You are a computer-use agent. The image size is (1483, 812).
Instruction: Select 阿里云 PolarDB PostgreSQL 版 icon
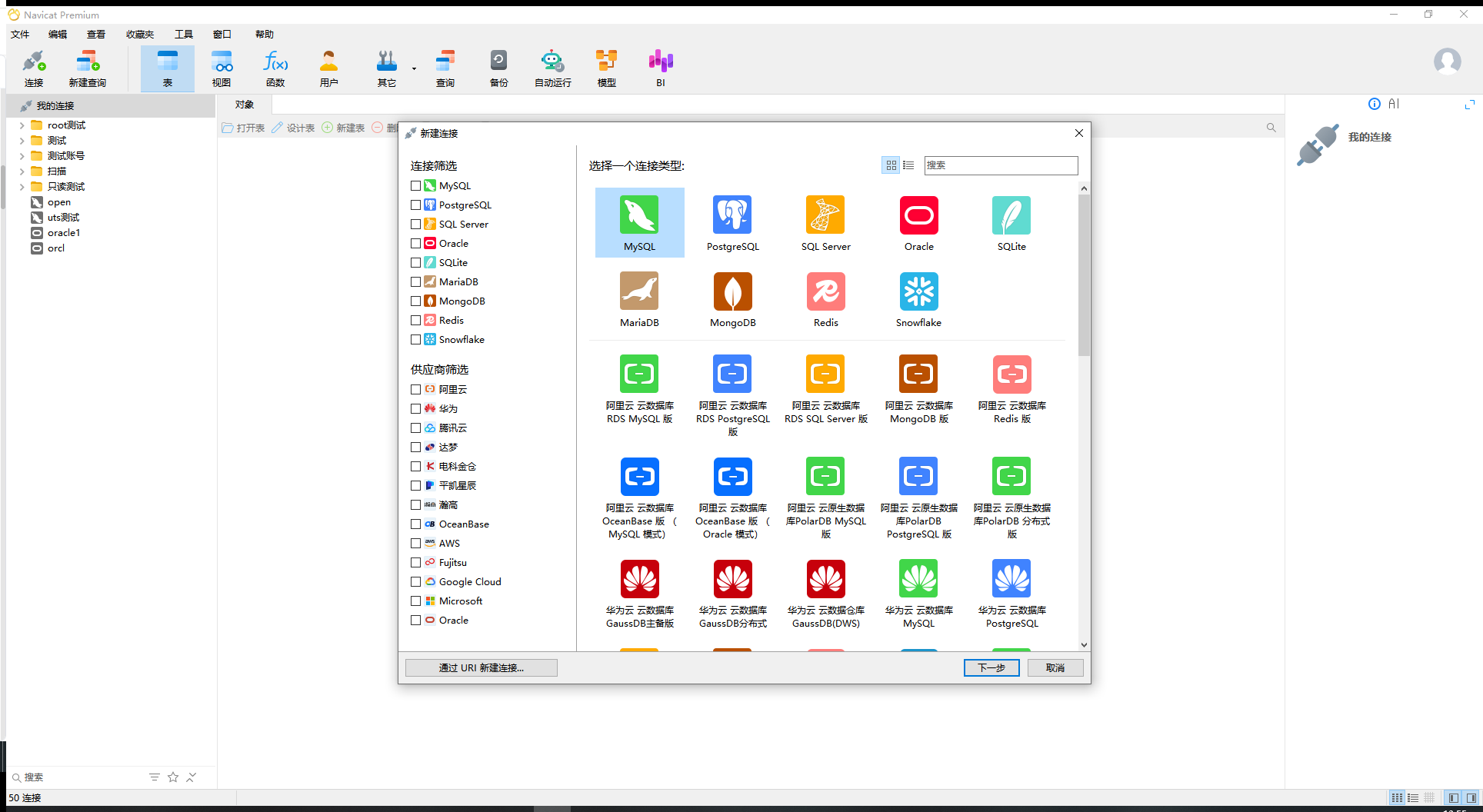pyautogui.click(x=918, y=476)
